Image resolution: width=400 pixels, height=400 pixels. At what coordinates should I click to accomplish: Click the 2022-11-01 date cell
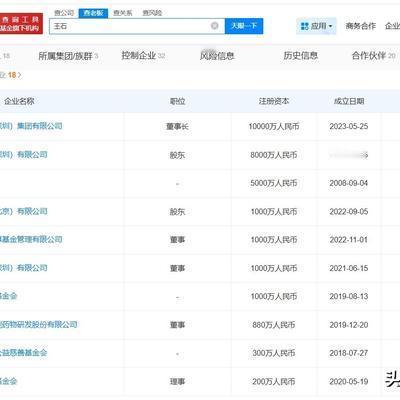(x=349, y=240)
